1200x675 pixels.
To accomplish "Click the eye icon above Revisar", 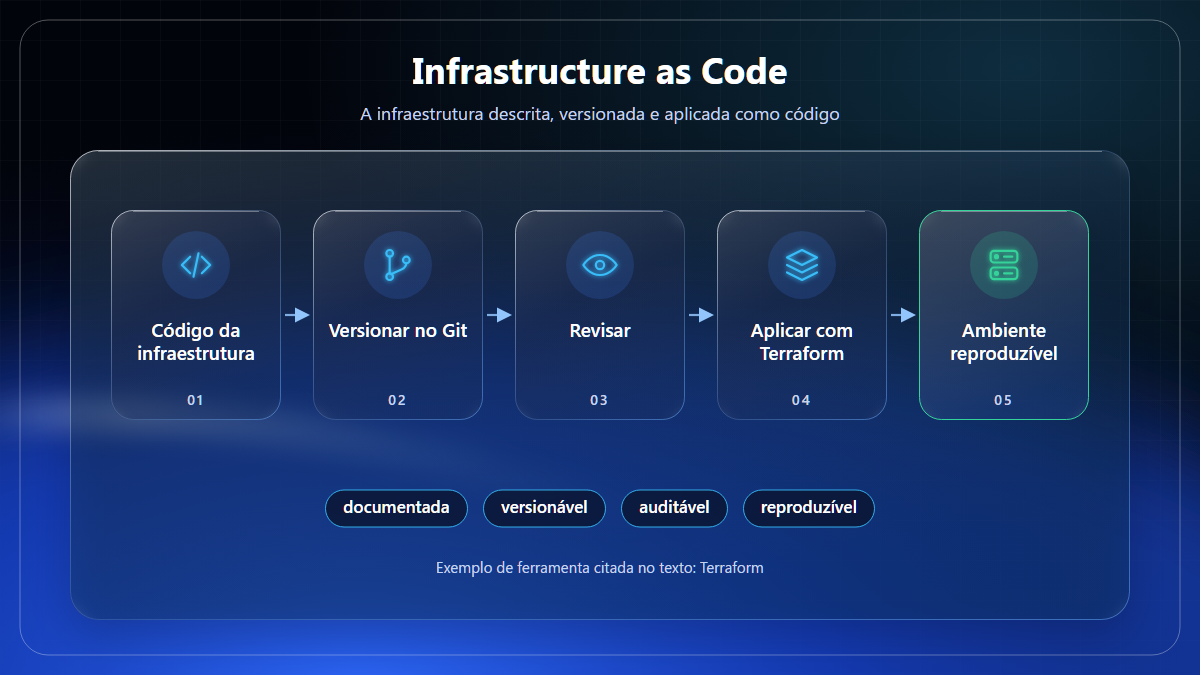I will coord(600,265).
